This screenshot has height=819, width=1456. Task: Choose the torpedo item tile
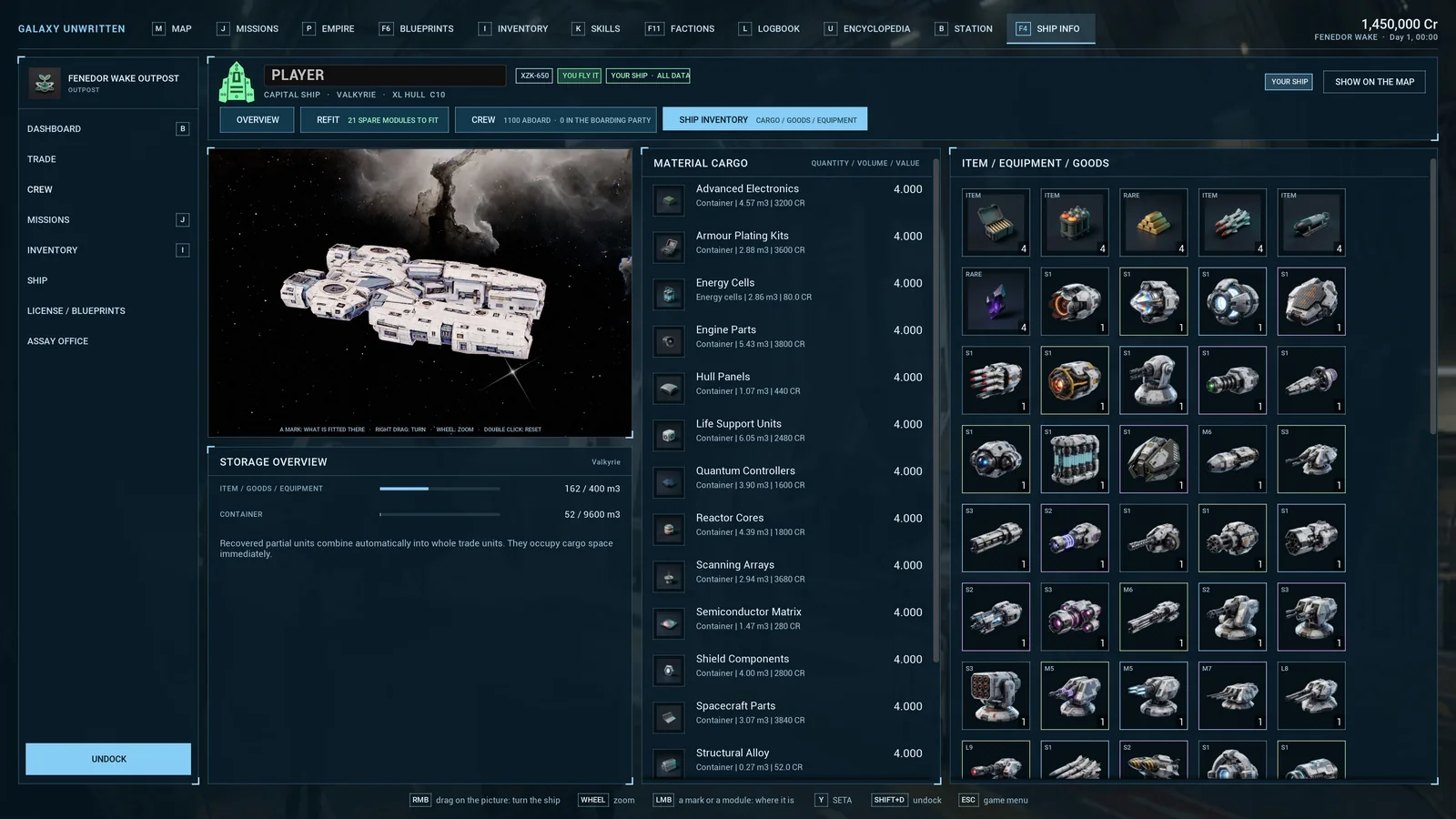[1311, 223]
